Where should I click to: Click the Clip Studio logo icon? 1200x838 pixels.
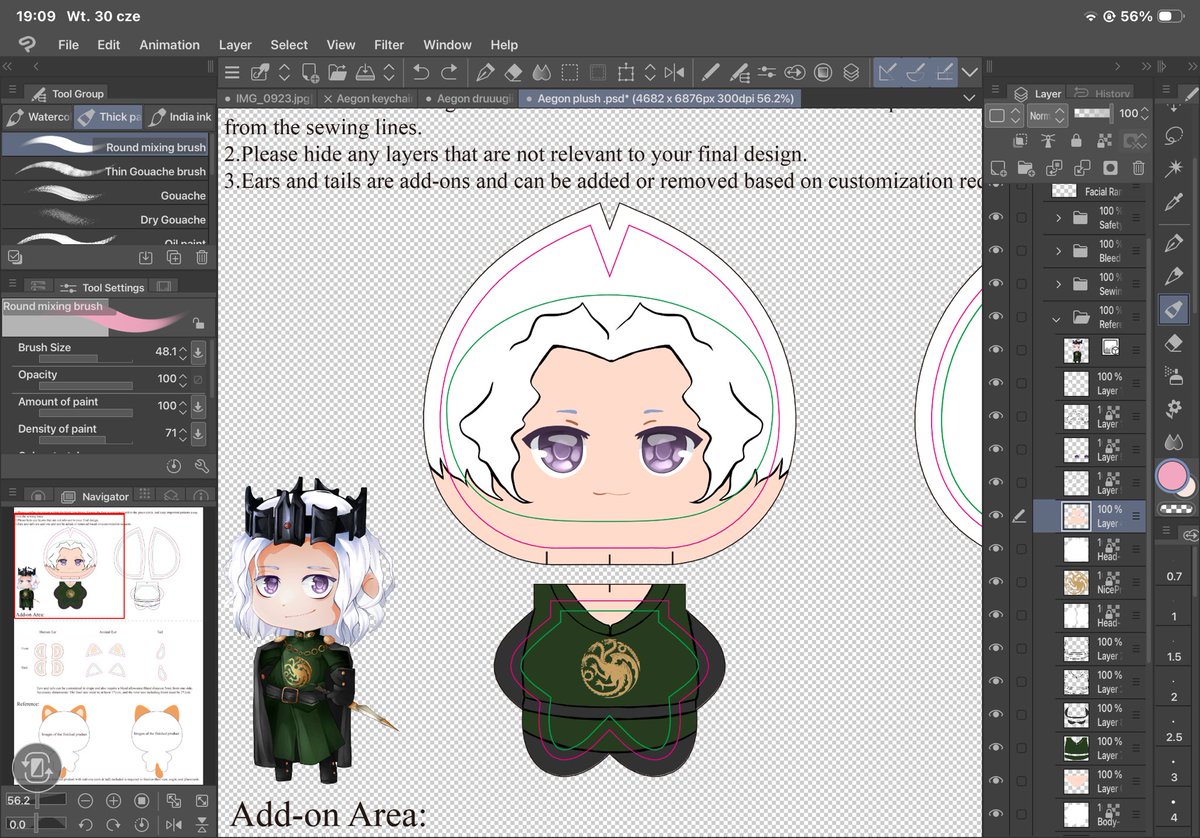[x=26, y=45]
